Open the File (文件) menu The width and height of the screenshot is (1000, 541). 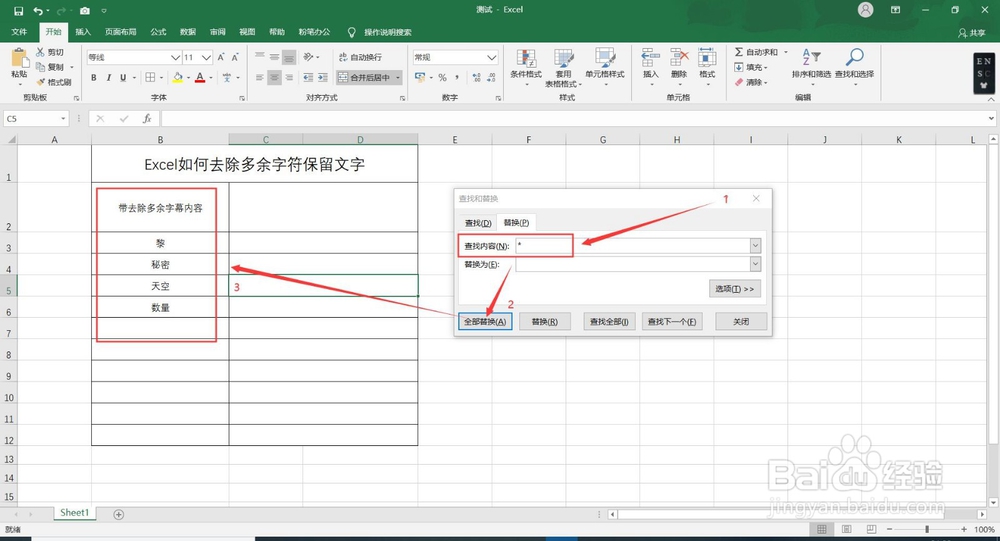pyautogui.click(x=19, y=32)
